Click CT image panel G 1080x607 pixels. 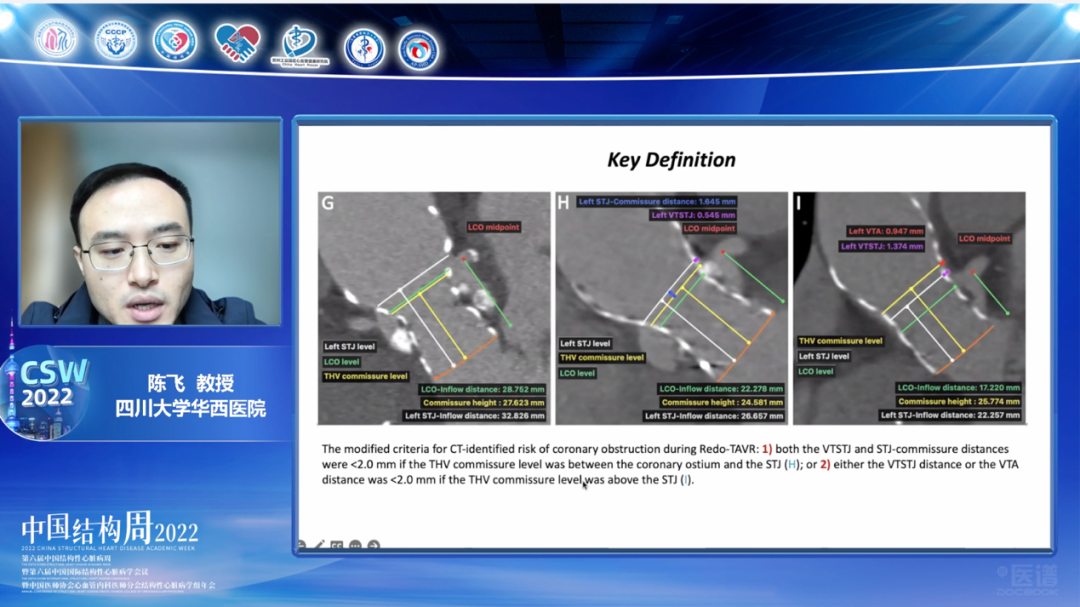click(434, 308)
